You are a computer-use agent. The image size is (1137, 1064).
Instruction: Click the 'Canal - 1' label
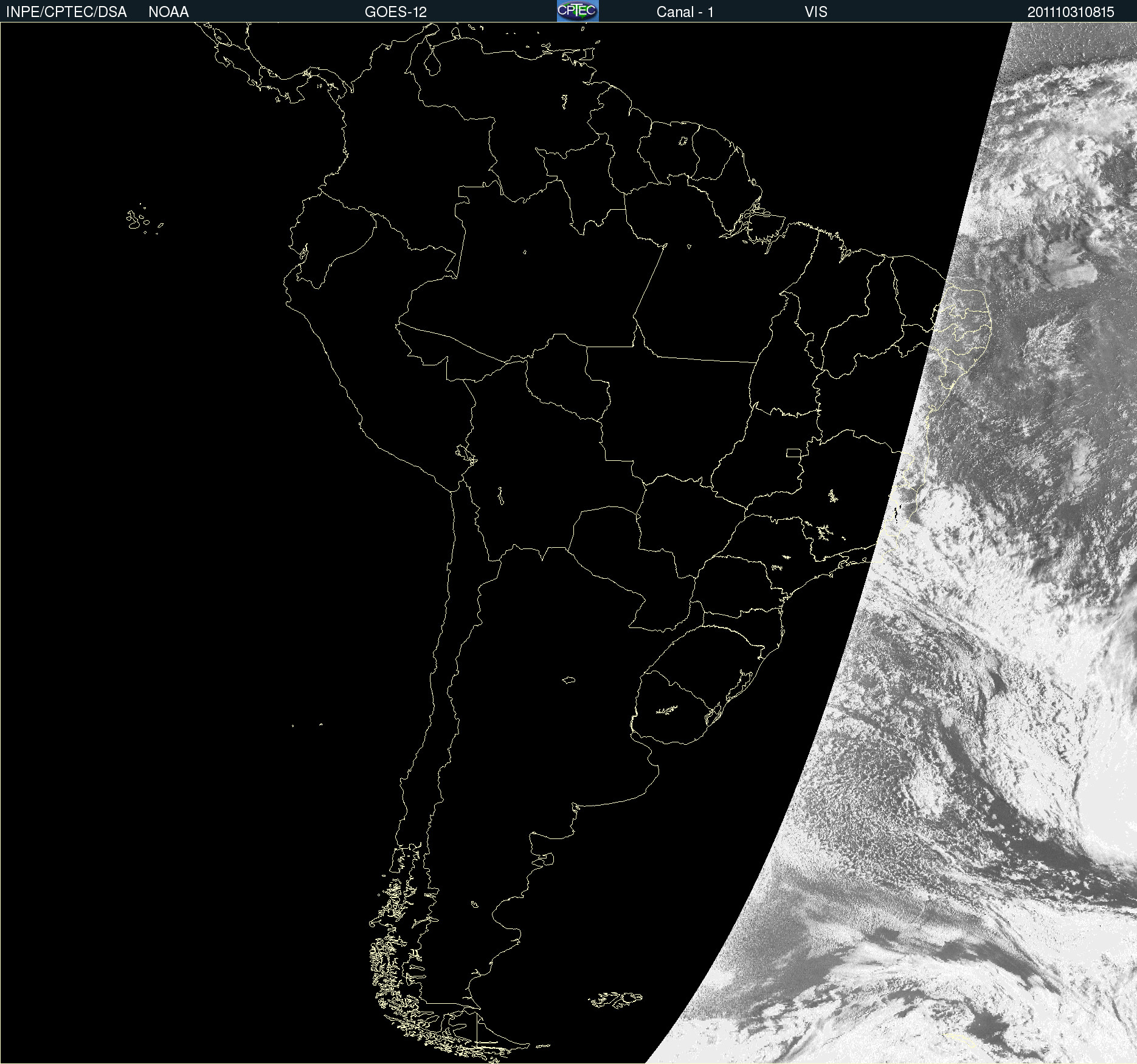(685, 12)
